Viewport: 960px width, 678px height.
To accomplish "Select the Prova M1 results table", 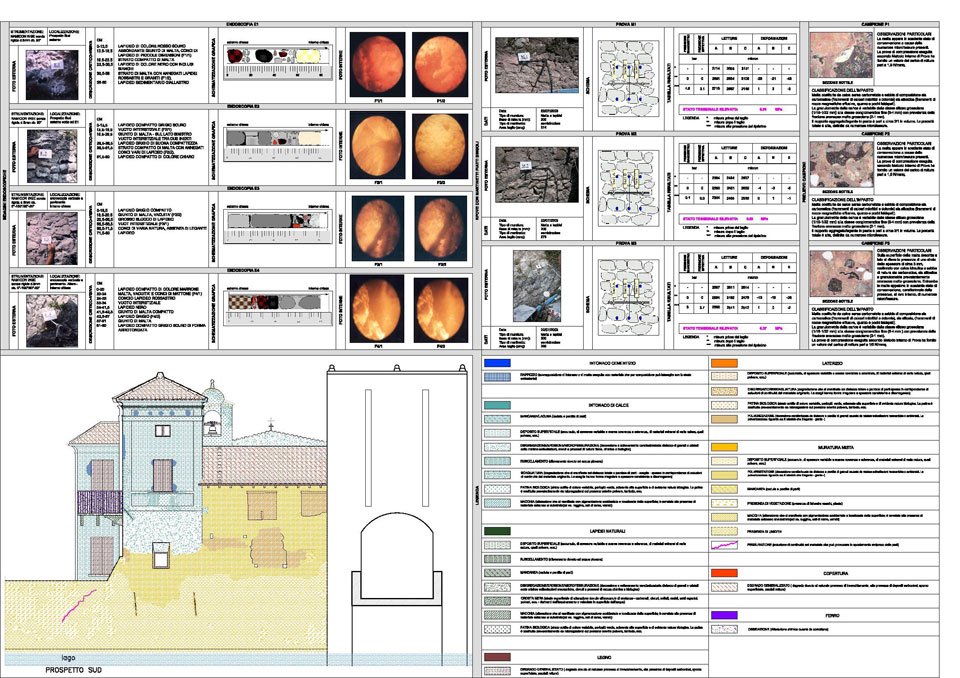I will [x=738, y=65].
